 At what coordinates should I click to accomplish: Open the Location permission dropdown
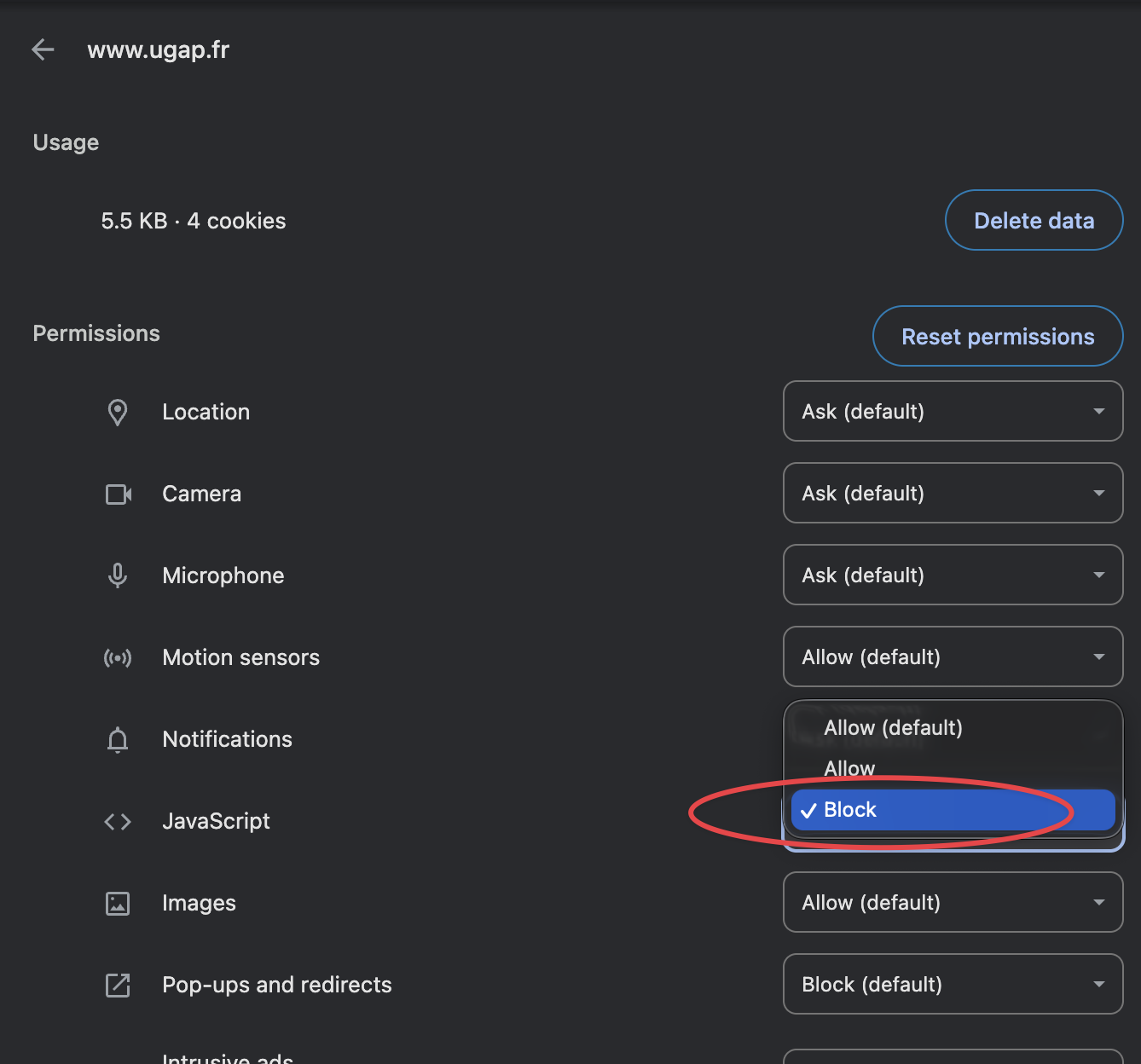point(953,412)
